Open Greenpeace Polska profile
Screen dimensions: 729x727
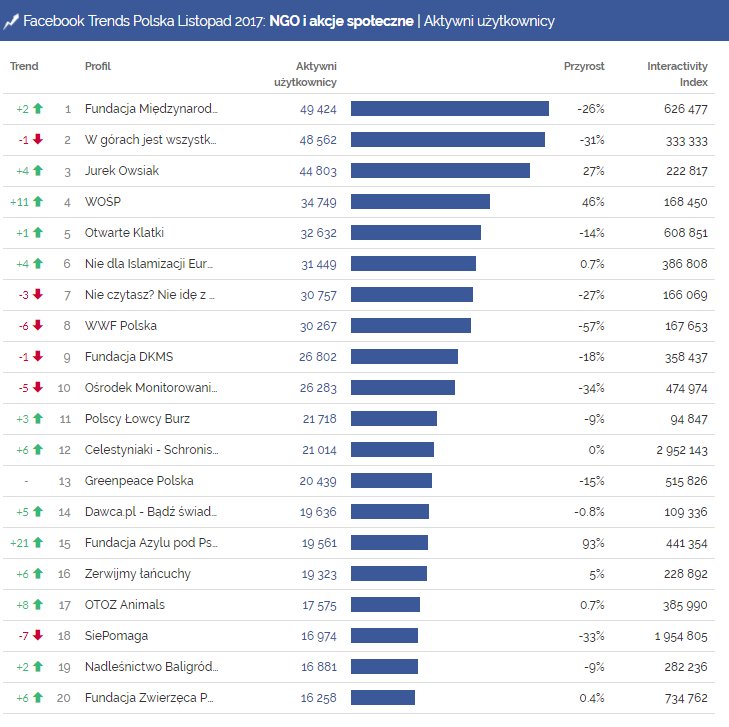click(139, 481)
